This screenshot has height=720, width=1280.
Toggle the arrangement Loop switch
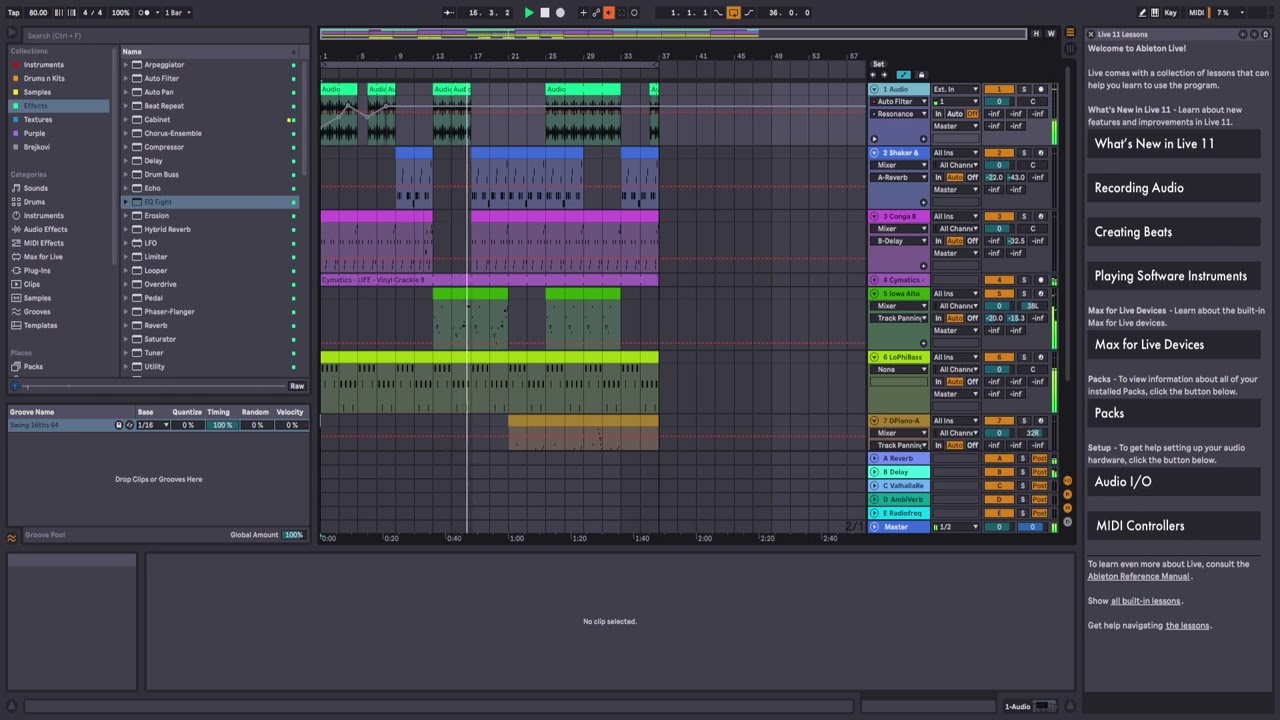click(733, 13)
